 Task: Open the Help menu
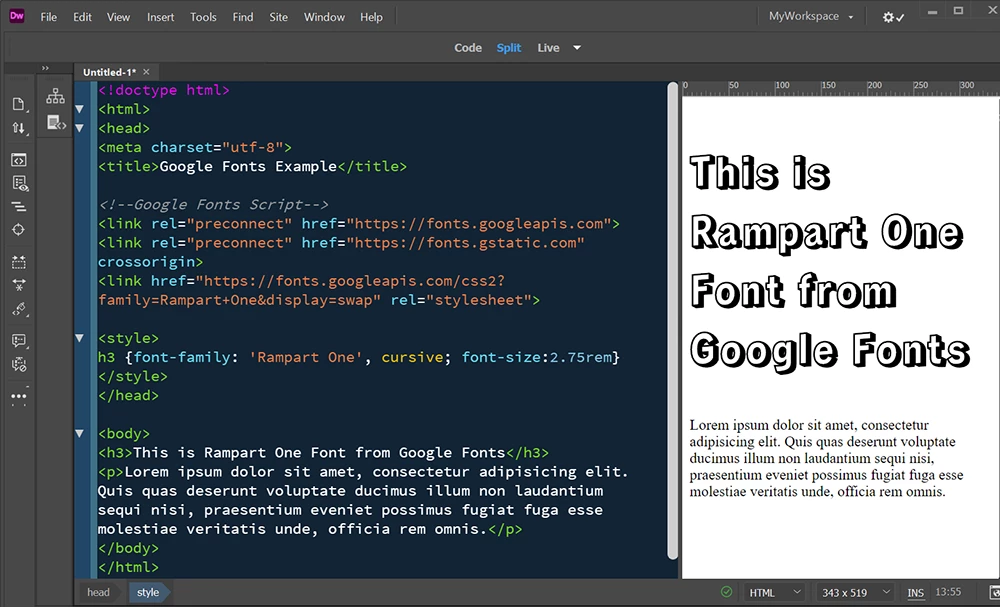tap(371, 17)
